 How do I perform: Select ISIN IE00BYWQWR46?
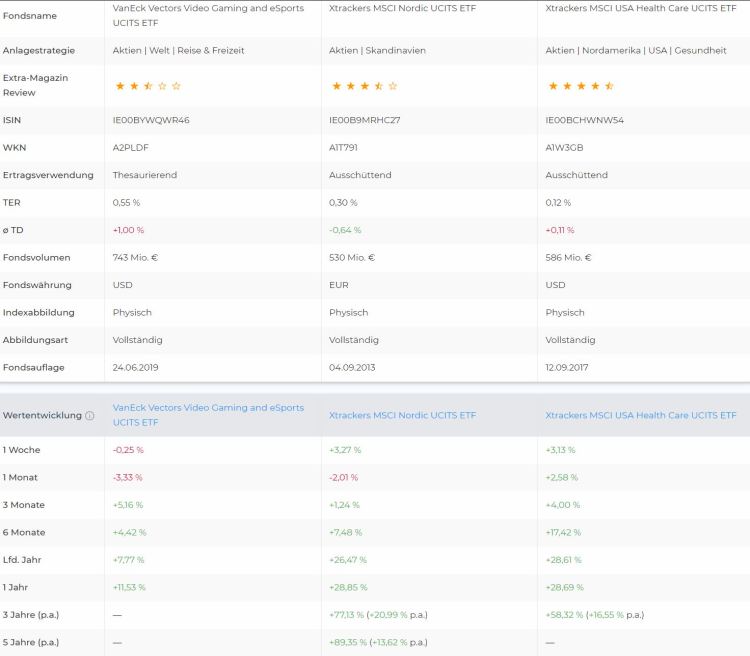pos(151,120)
